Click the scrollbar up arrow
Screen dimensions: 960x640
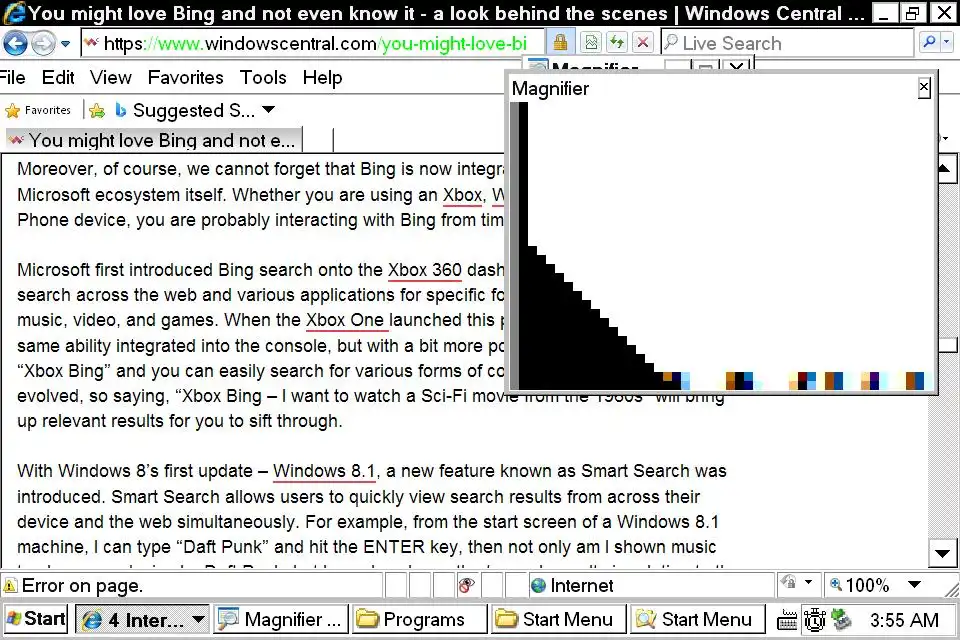tap(943, 168)
